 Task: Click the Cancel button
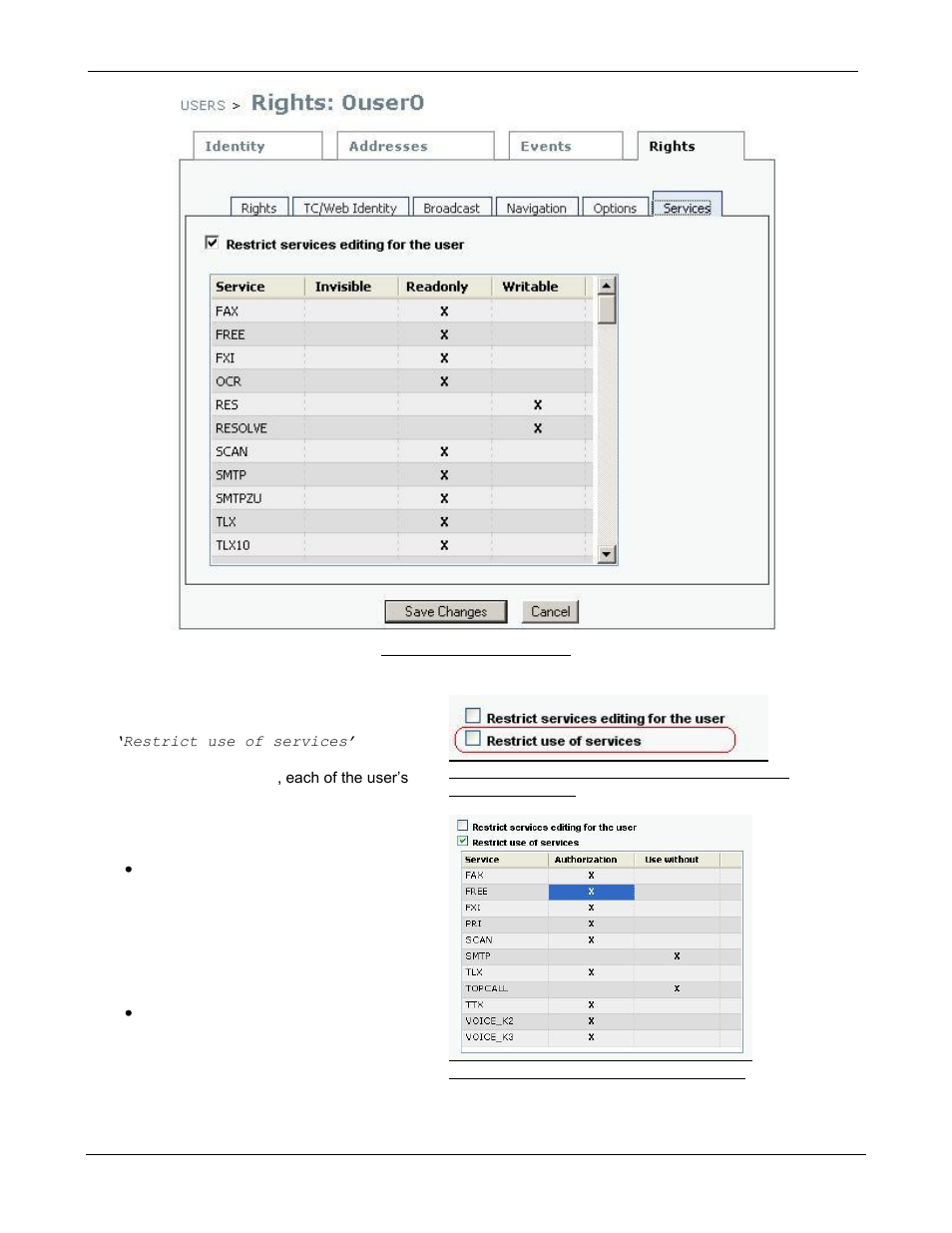pos(550,611)
